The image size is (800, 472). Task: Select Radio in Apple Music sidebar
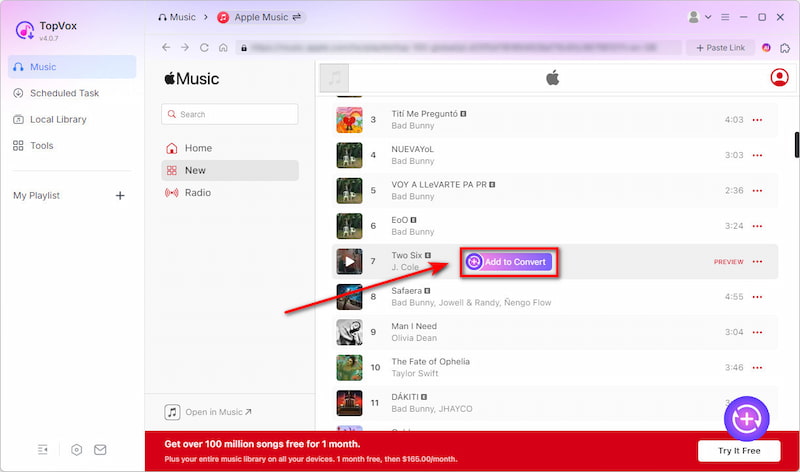[x=197, y=192]
